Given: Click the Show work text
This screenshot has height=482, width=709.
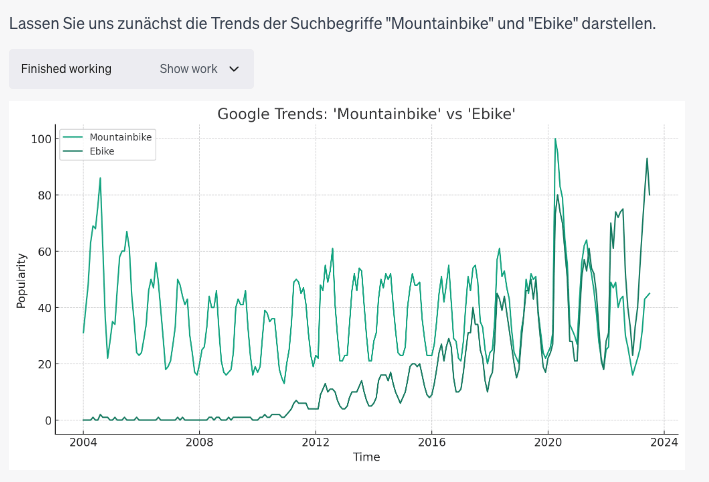Looking at the screenshot, I should pyautogui.click(x=188, y=69).
